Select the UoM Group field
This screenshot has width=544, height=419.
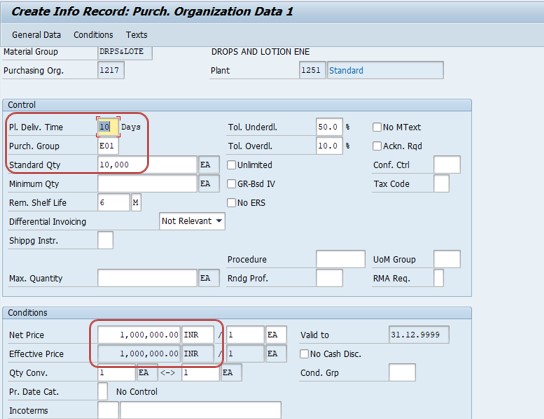point(447,259)
